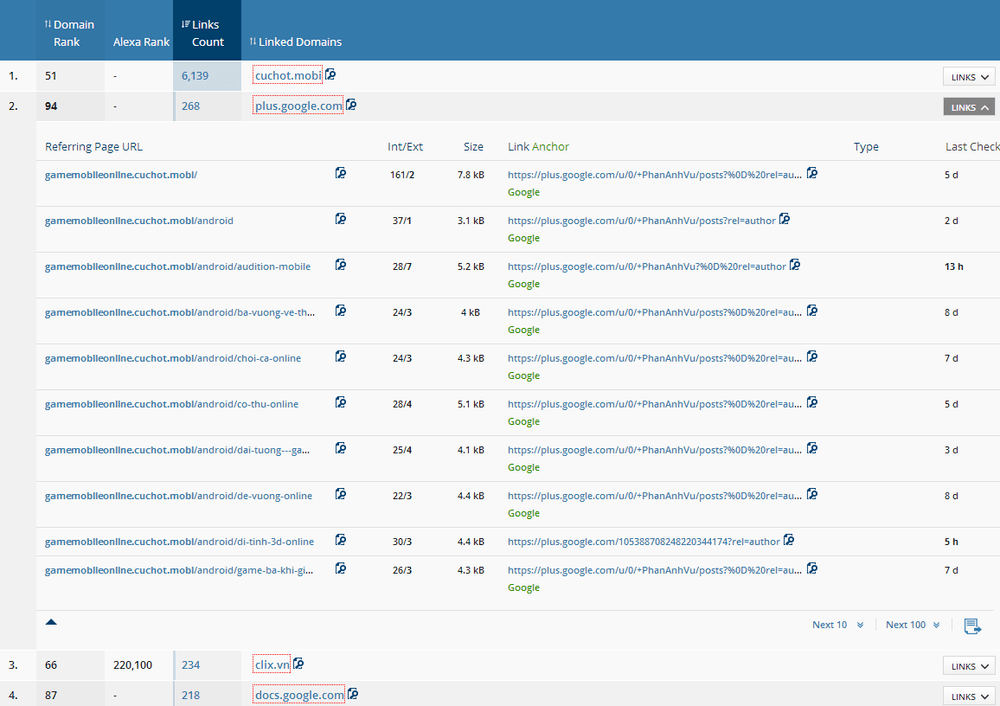
Task: Export the links list using the export icon
Action: click(972, 626)
